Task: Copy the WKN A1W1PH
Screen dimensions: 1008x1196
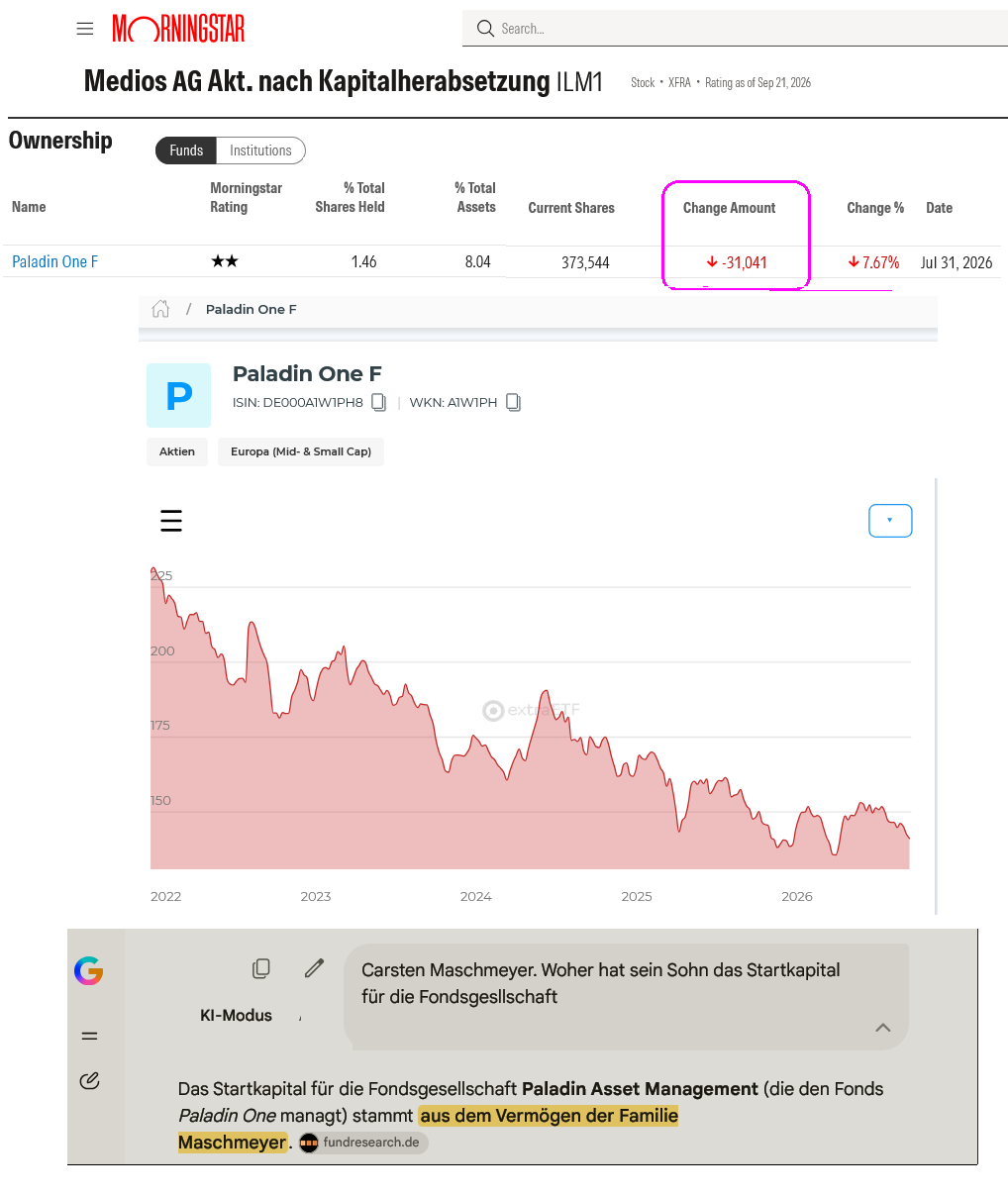Action: tap(513, 402)
